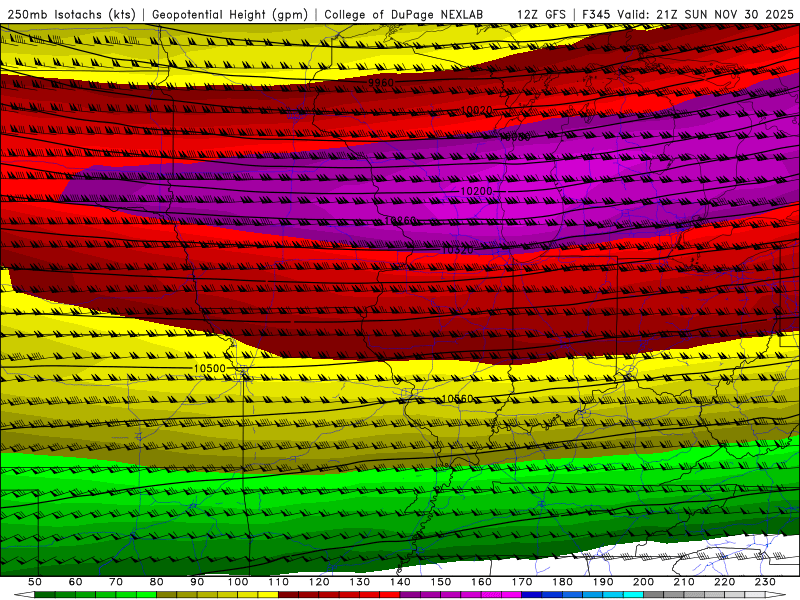The image size is (800, 600).
Task: Click the "12Z GFS" model run label
Action: coord(541,15)
